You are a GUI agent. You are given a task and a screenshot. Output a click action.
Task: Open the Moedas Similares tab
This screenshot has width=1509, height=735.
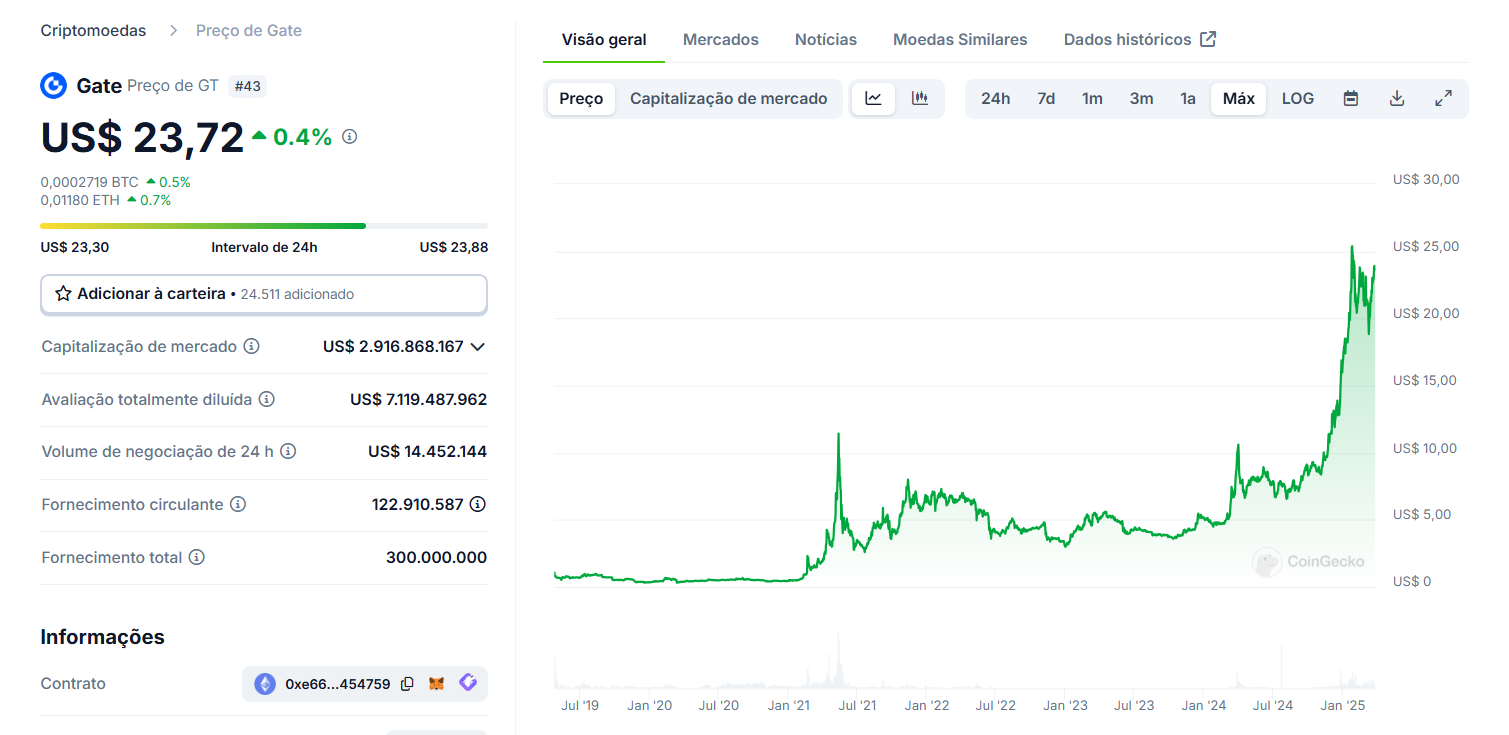(x=960, y=40)
